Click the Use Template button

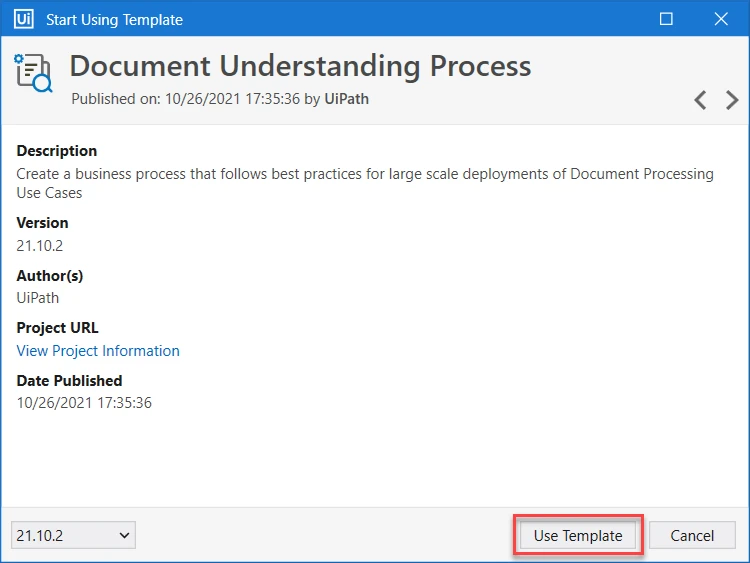click(578, 535)
